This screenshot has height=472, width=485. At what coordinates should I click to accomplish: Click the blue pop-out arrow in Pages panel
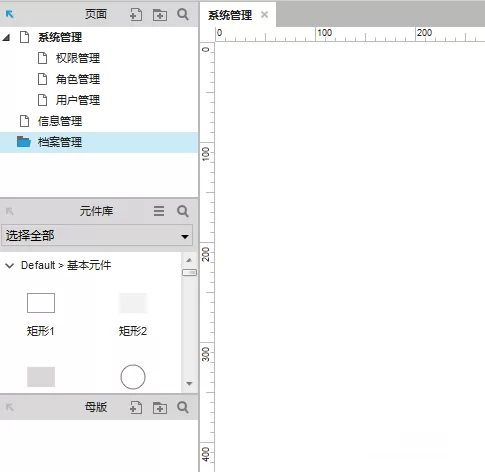[10, 14]
